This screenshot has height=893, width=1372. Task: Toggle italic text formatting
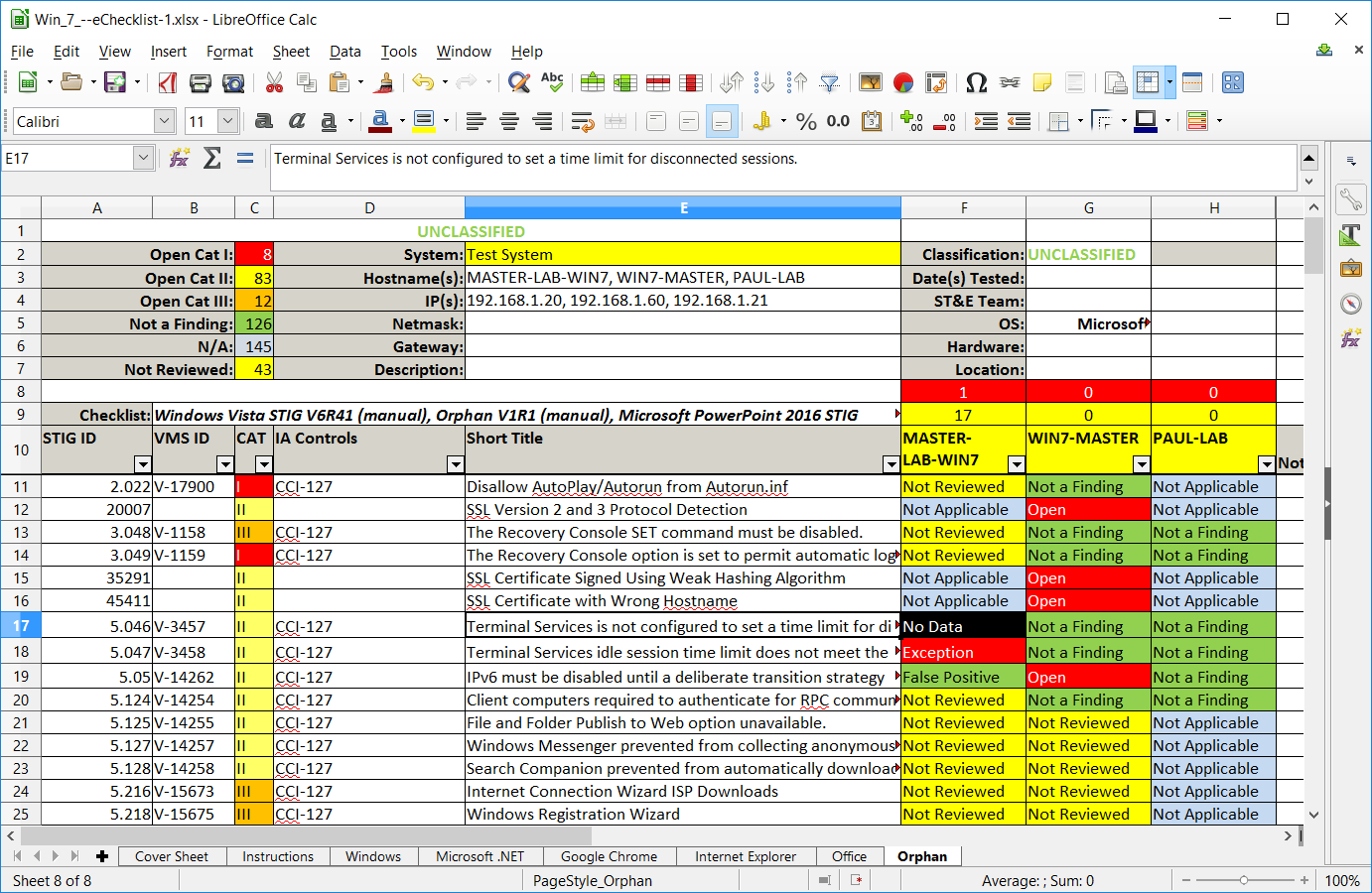(x=296, y=121)
